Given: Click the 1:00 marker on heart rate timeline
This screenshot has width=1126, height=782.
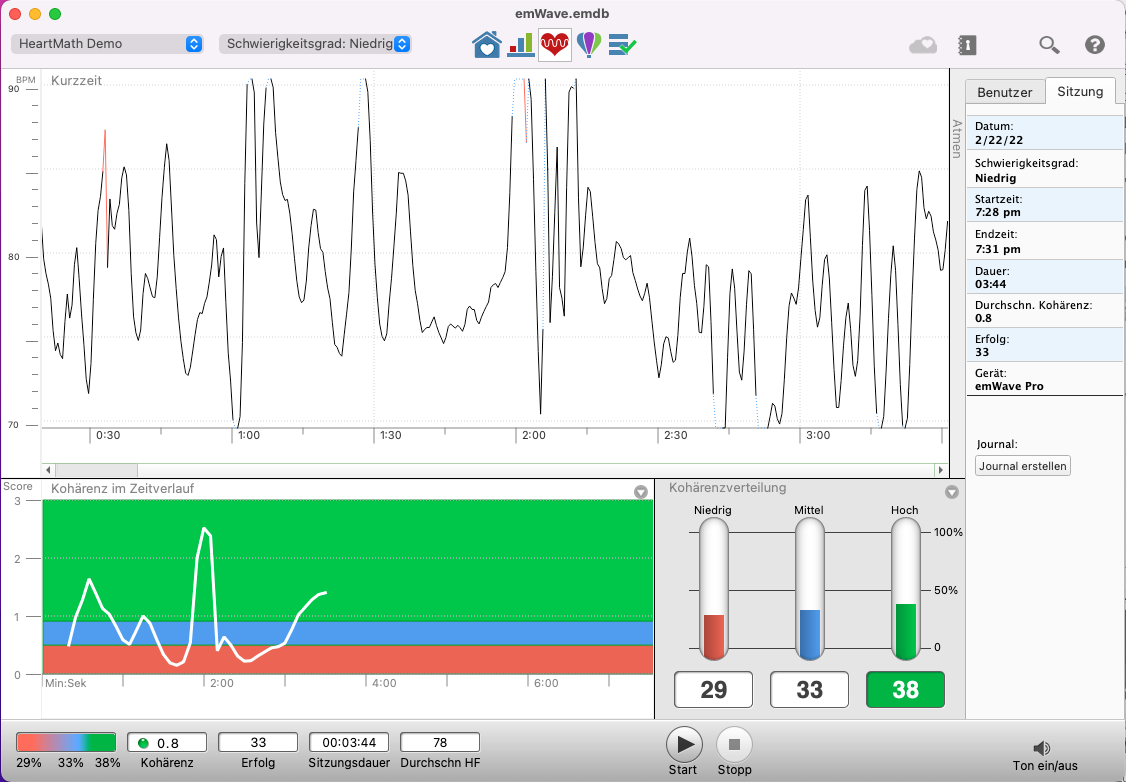Looking at the screenshot, I should coord(248,435).
